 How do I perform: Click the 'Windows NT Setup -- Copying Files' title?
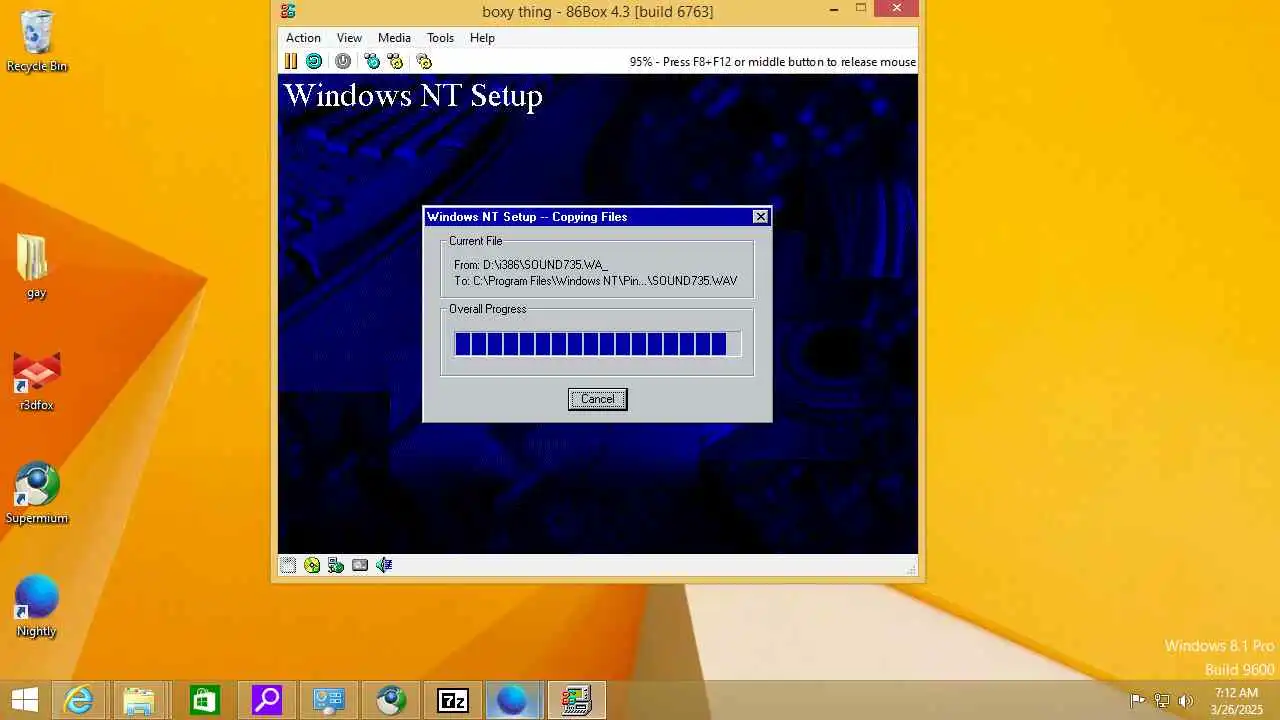(x=527, y=217)
